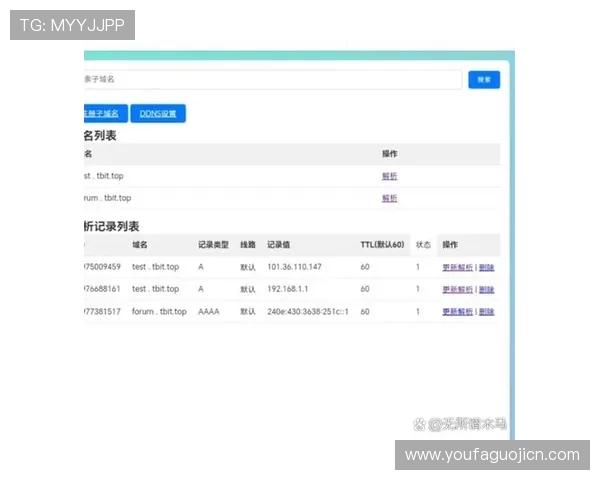Select record ID ending 77381517
The width and height of the screenshot is (600, 480).
[x=102, y=312]
